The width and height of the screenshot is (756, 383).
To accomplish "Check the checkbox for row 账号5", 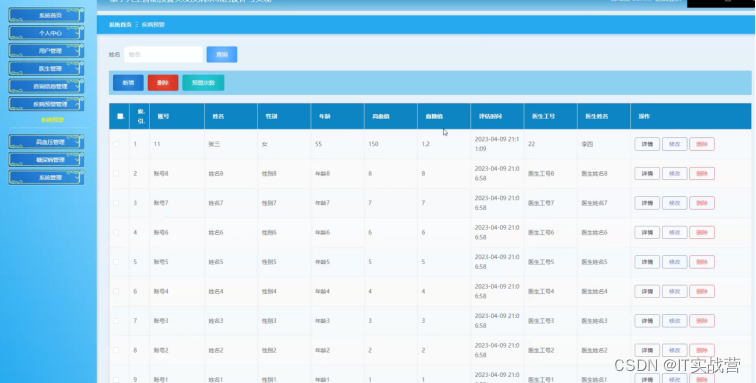I will click(116, 262).
